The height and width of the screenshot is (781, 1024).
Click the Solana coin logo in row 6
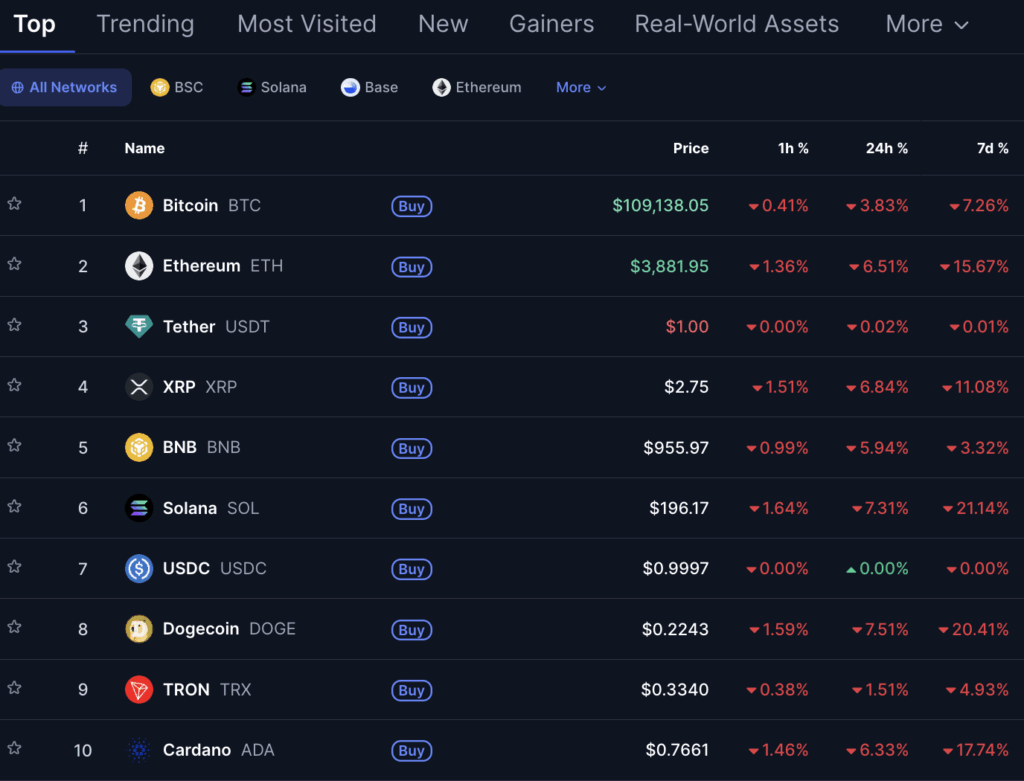139,508
